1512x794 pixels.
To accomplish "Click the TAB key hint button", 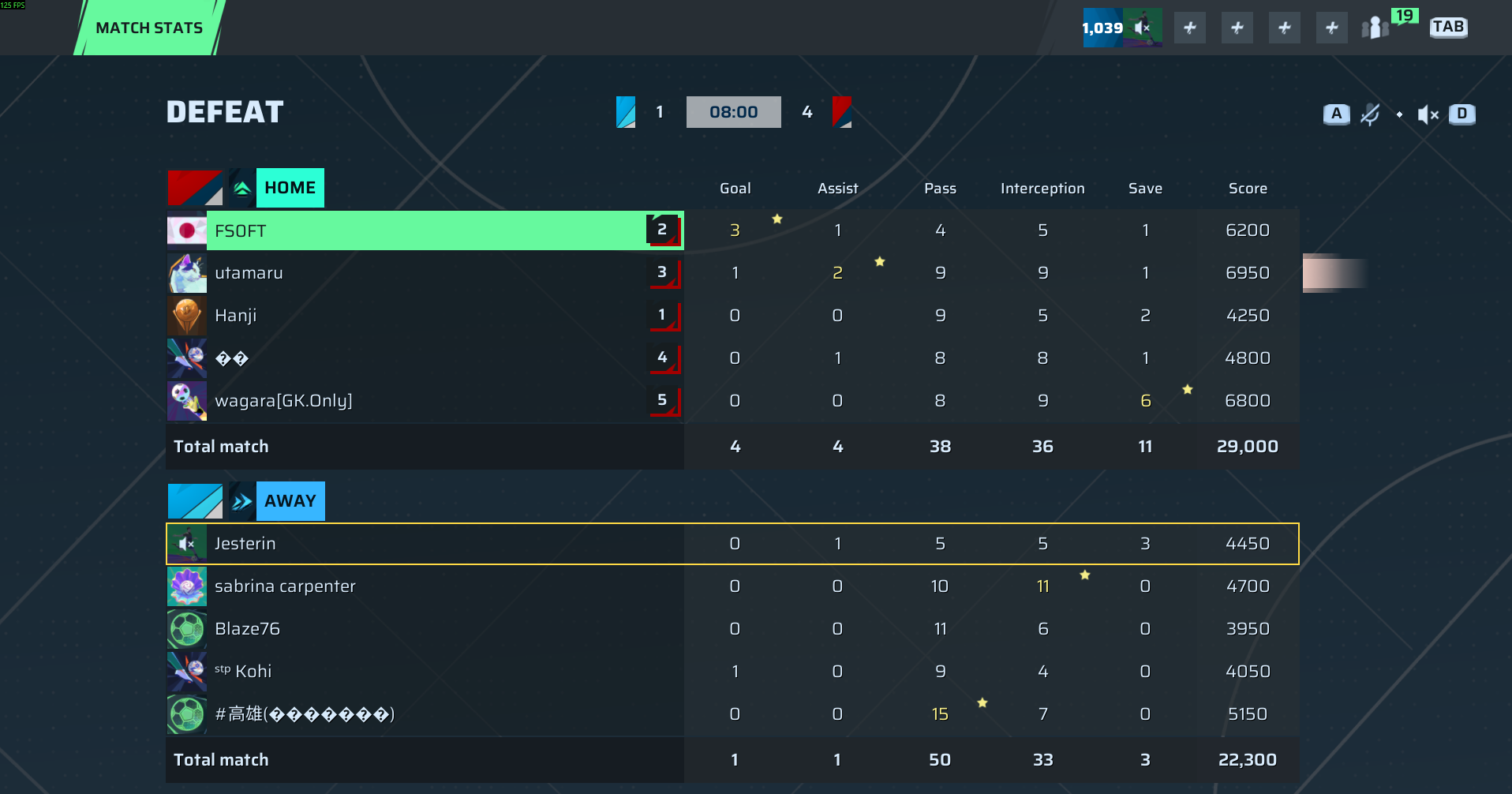I will (1448, 27).
